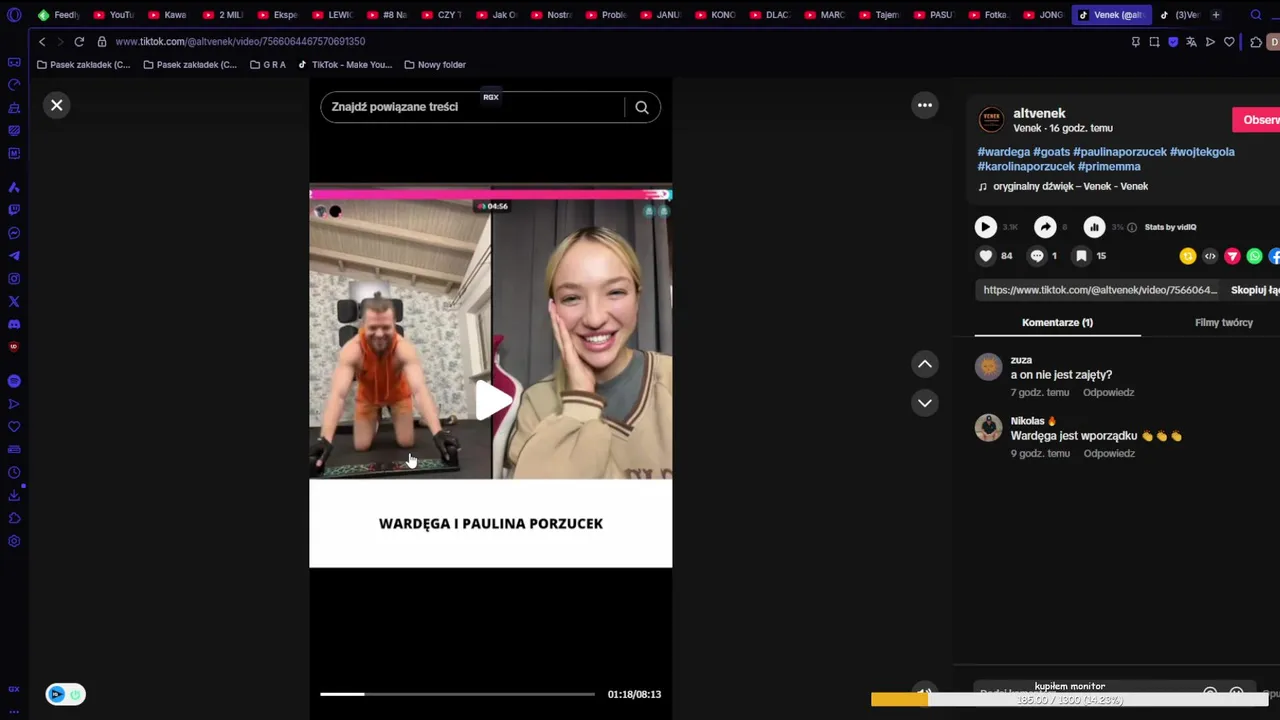The height and width of the screenshot is (720, 1280).
Task: Click the vidIQ shares arrow icon
Action: coord(1045,227)
